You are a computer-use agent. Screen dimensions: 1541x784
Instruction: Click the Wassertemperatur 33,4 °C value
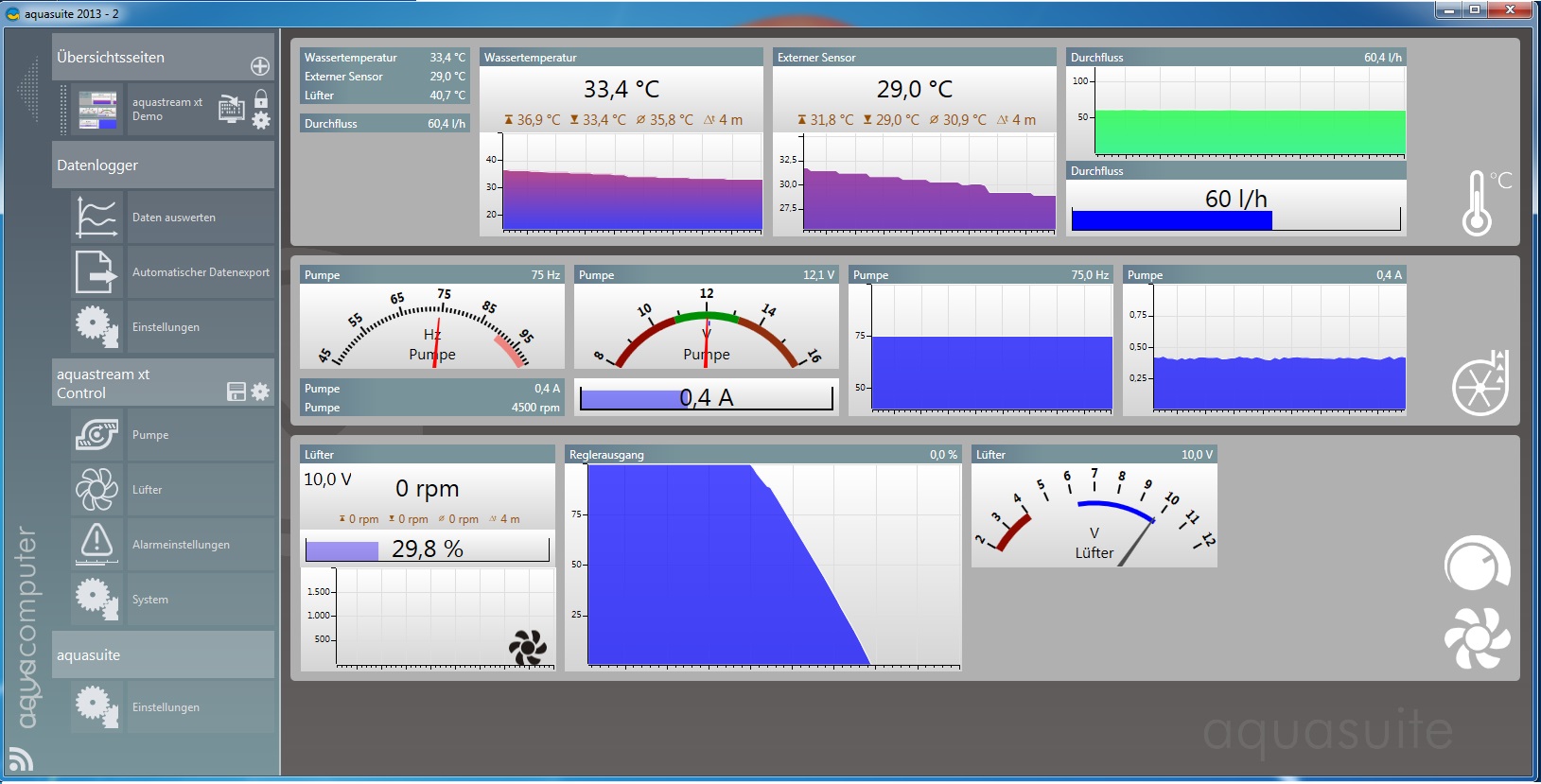coord(622,90)
